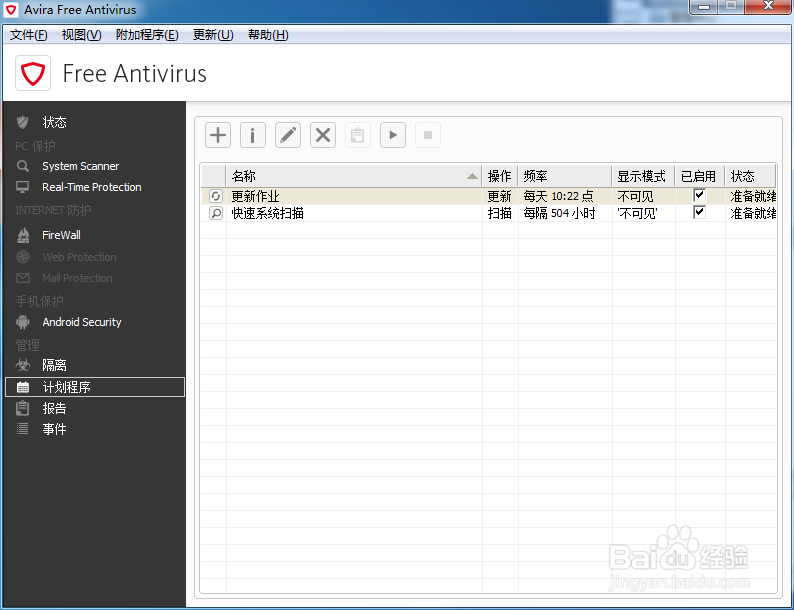This screenshot has height=610, width=794.
Task: Sort by 频率 column header
Action: coord(565,176)
